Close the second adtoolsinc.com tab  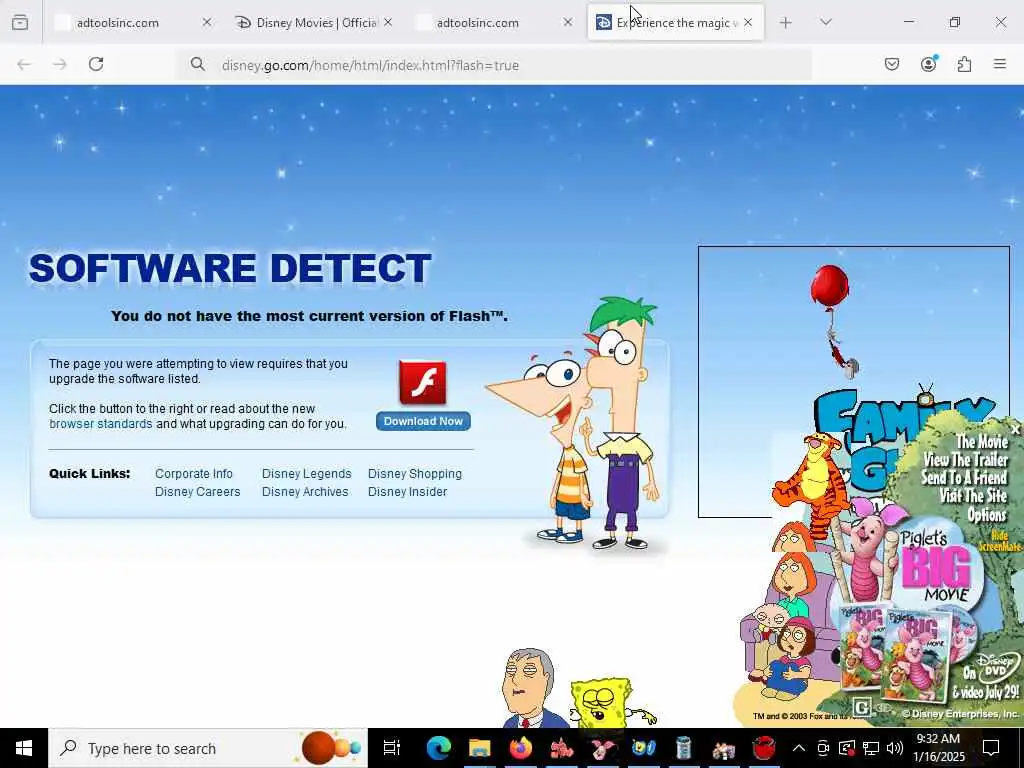click(x=568, y=22)
